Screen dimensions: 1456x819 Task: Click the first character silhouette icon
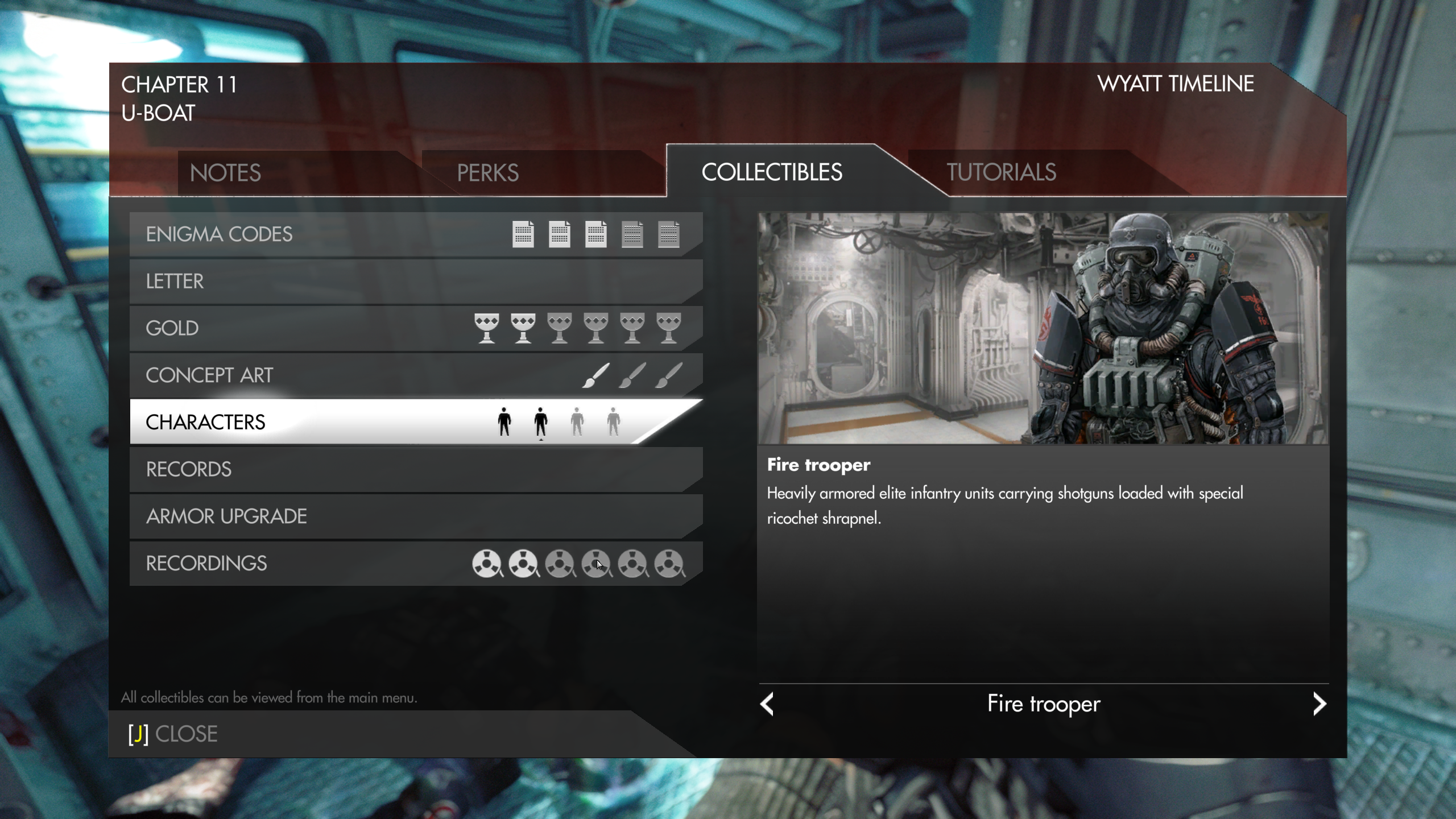point(504,421)
